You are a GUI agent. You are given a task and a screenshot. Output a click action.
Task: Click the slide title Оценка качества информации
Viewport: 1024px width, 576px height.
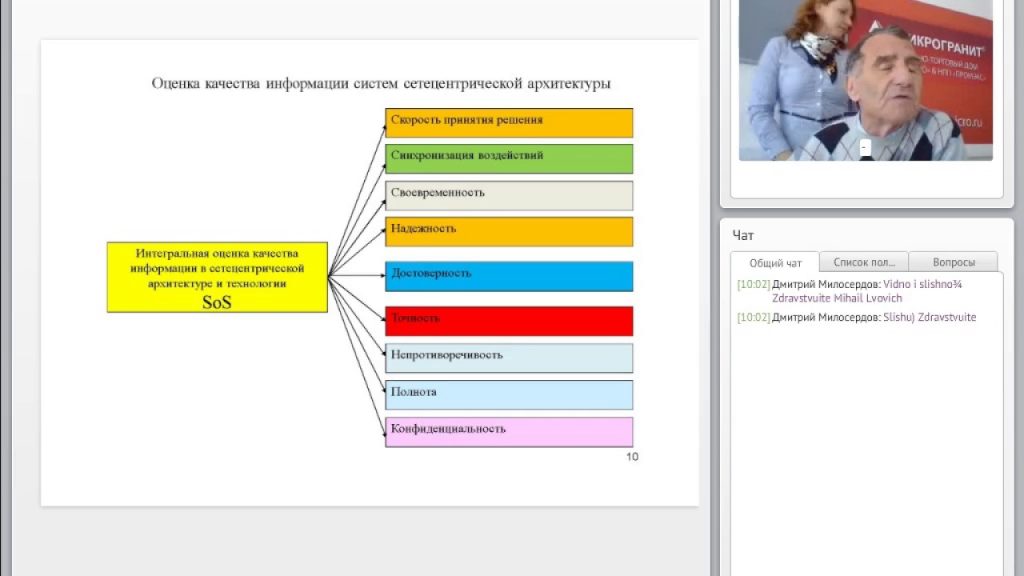click(381, 84)
